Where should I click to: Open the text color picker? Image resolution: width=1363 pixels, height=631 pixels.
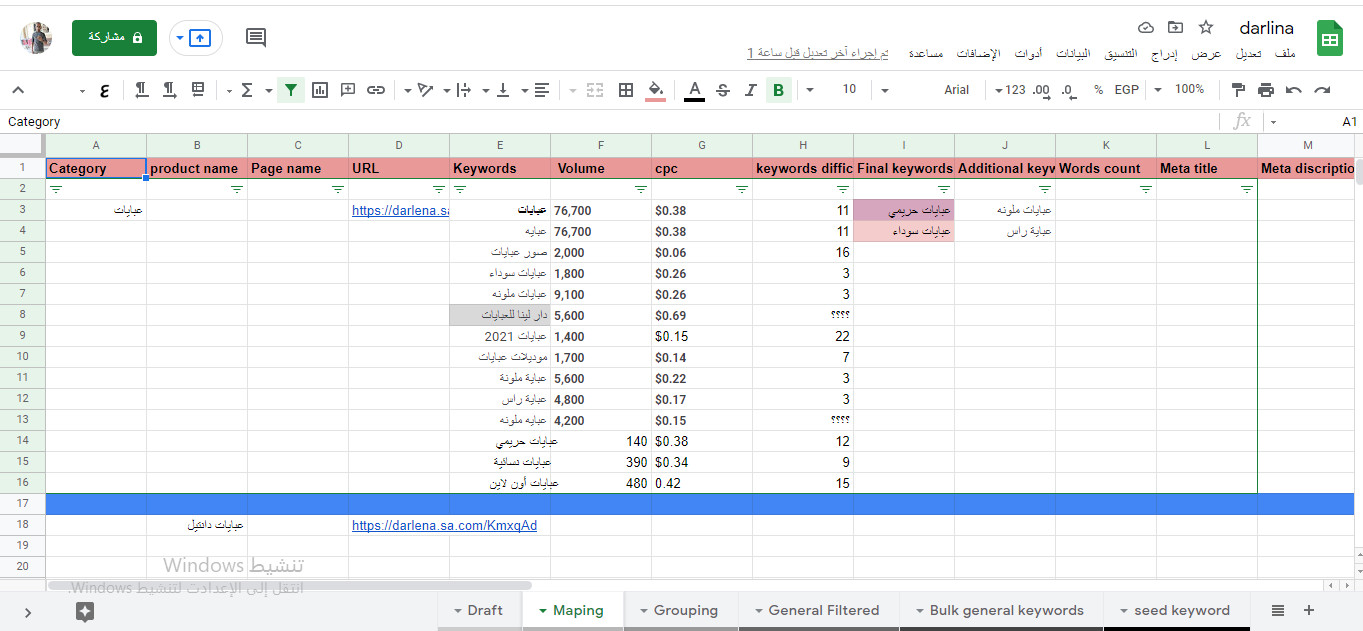click(x=693, y=89)
